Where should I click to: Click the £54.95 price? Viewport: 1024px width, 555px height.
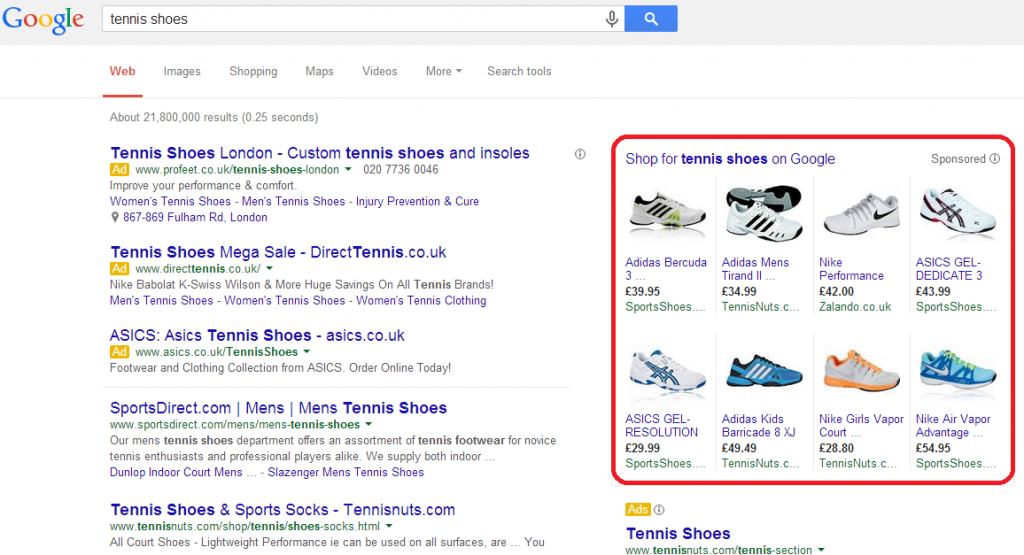coord(933,448)
